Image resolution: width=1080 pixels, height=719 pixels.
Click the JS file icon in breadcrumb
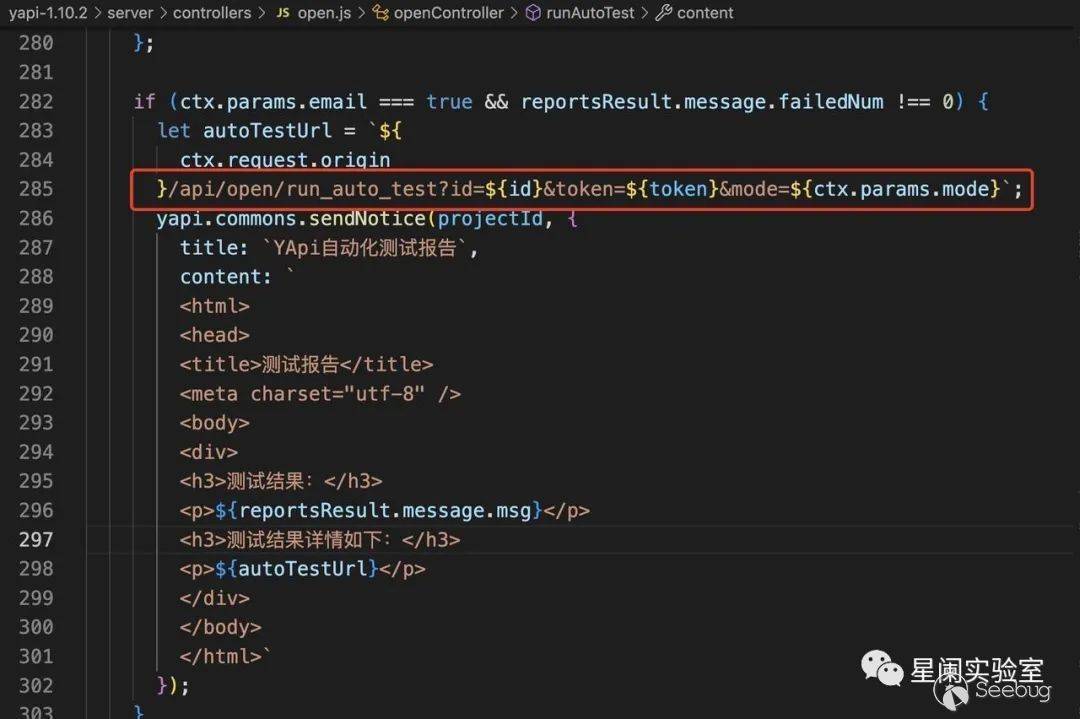[x=283, y=12]
